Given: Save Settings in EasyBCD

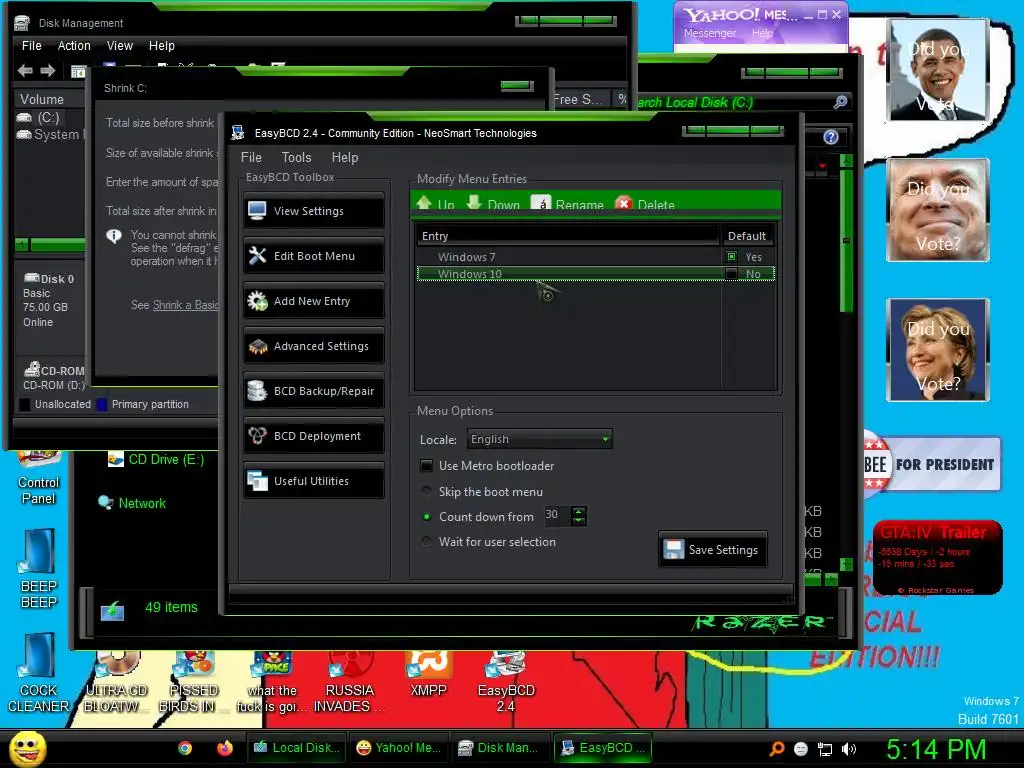Looking at the screenshot, I should [x=712, y=550].
